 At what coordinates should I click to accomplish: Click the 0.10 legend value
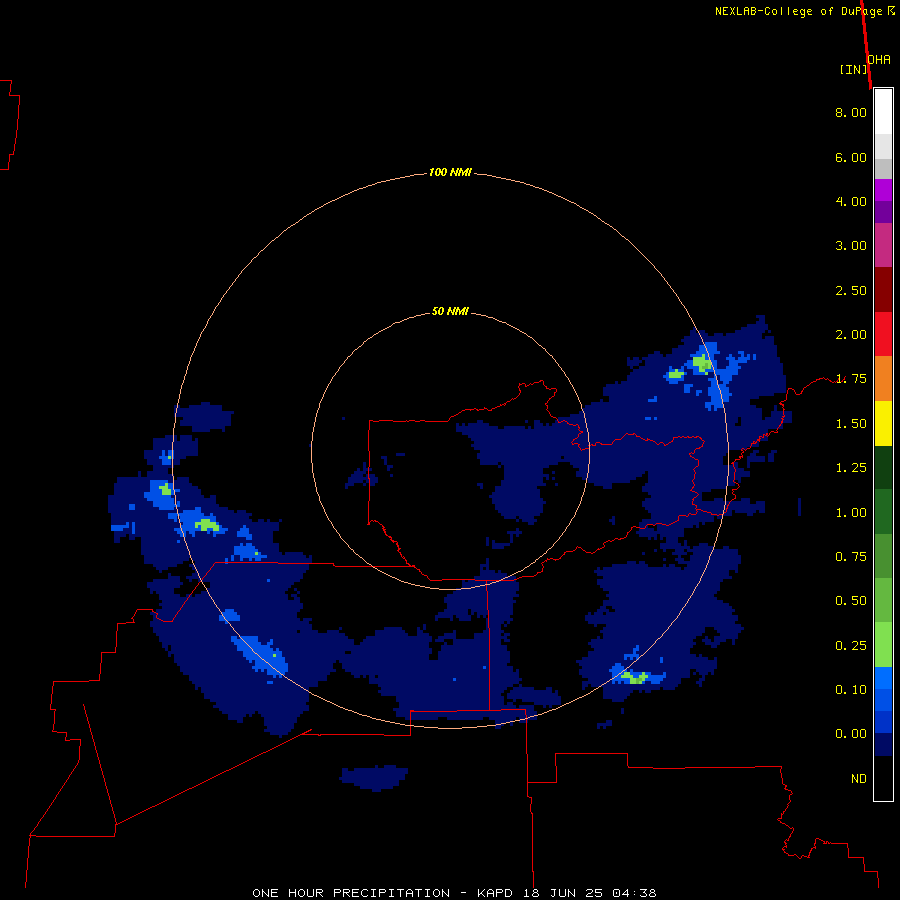click(x=851, y=690)
